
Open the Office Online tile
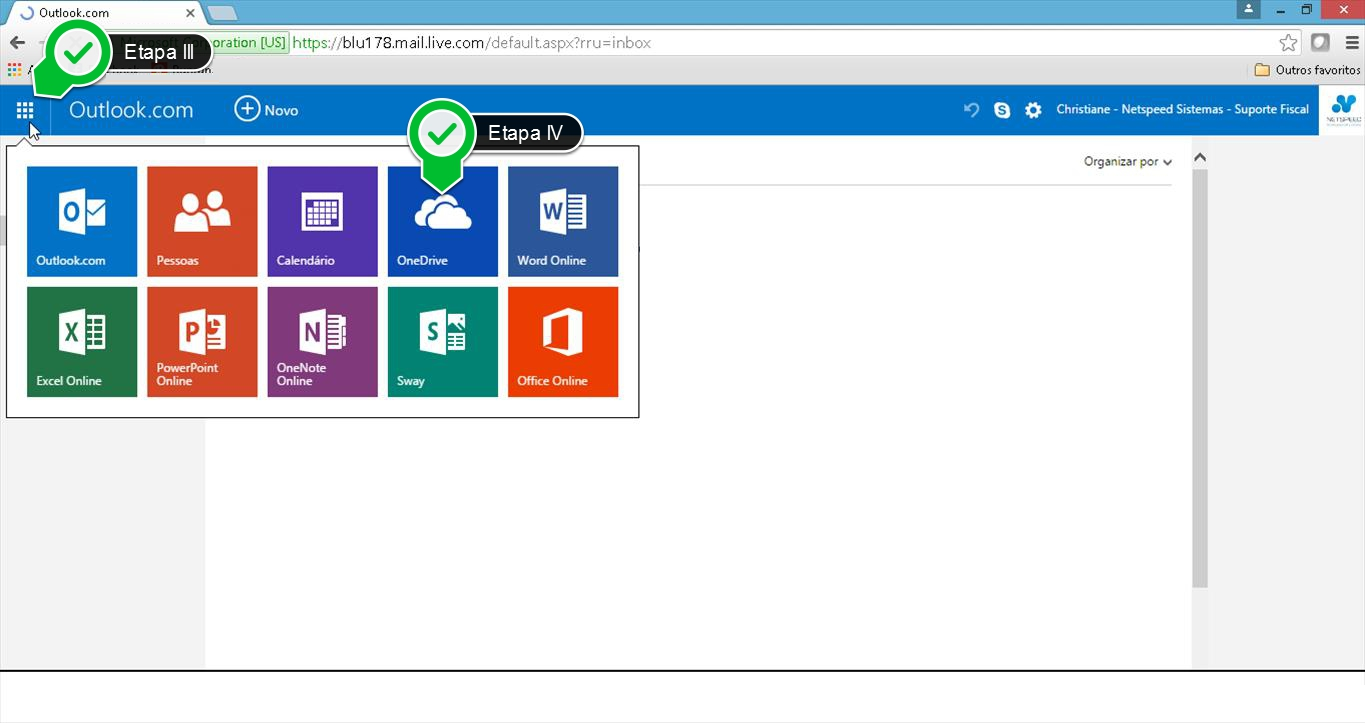(x=563, y=342)
